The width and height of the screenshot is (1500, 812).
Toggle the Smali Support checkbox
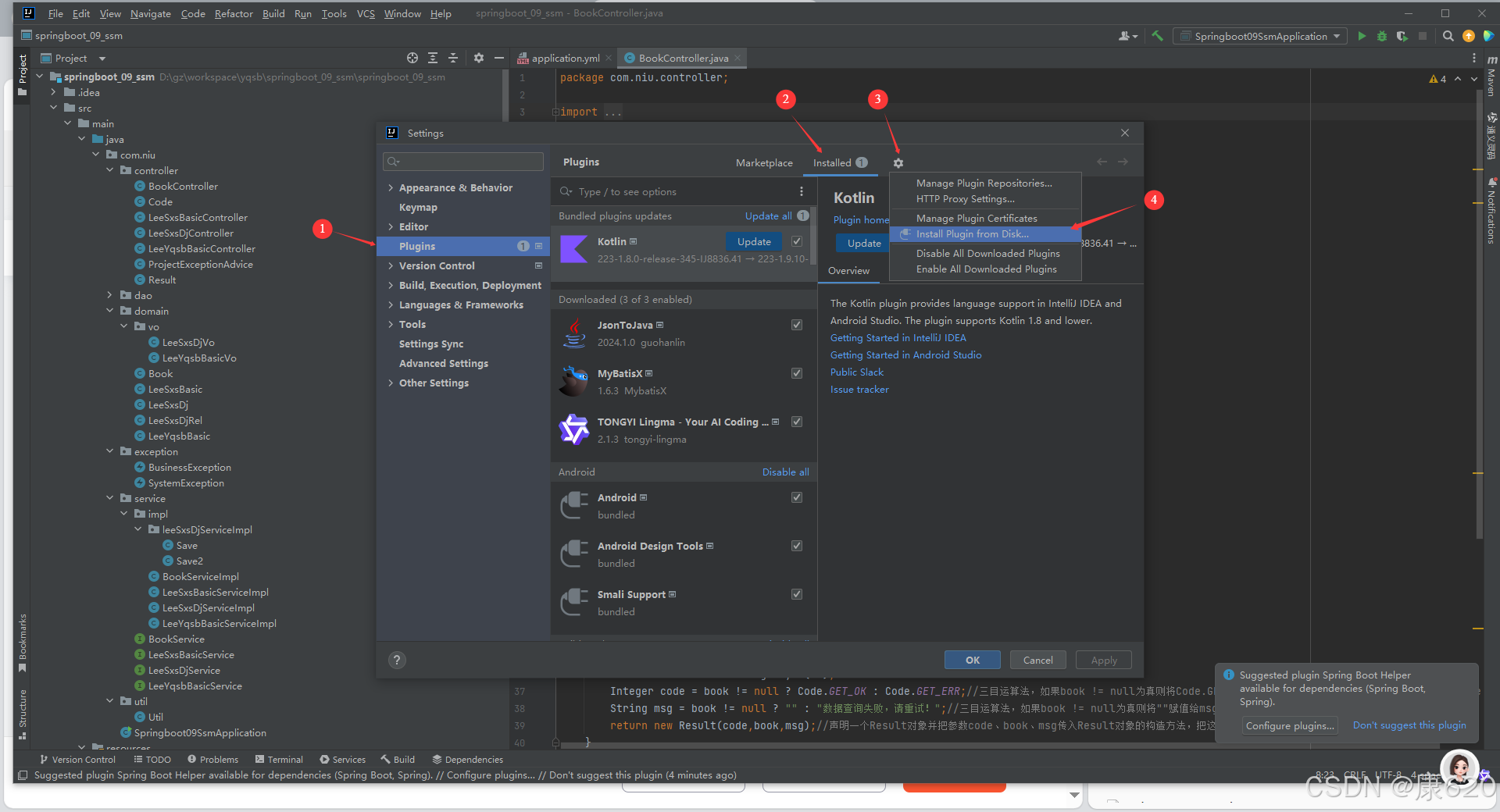797,594
